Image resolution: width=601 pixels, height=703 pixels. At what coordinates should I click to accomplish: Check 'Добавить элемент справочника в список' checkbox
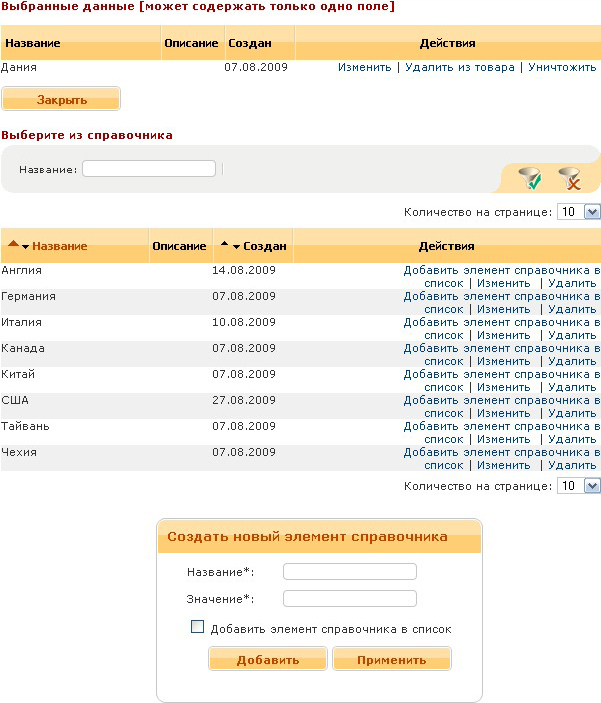click(197, 628)
